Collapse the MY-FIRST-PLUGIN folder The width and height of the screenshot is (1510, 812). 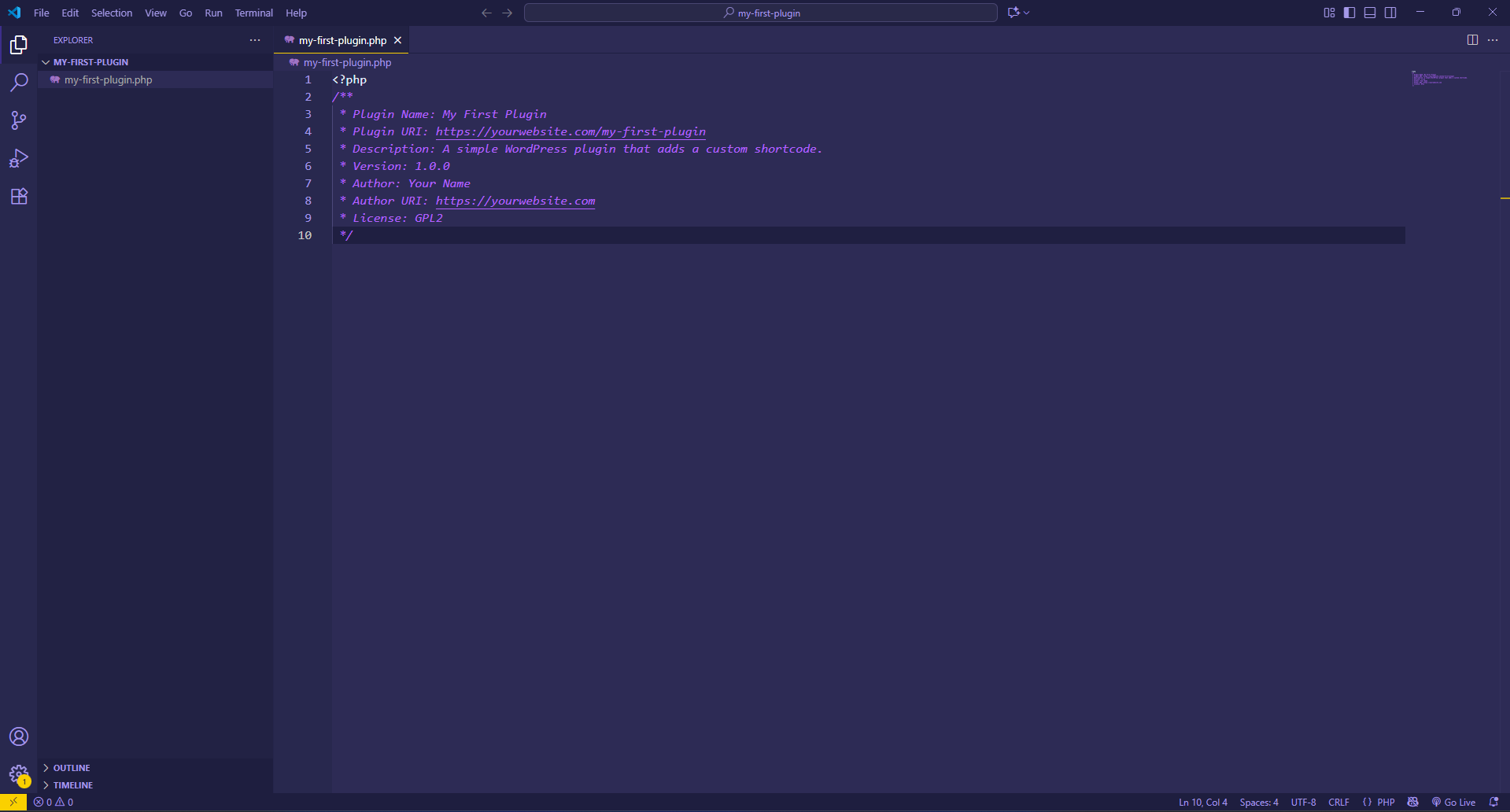point(90,62)
